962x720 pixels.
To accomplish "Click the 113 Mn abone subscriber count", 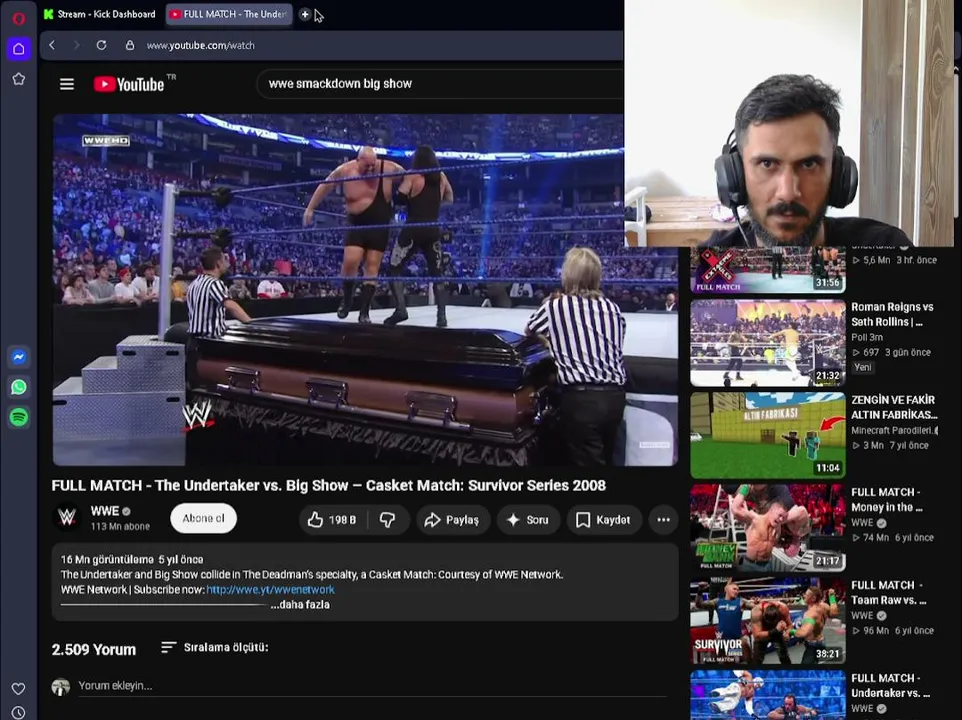I will tap(120, 526).
